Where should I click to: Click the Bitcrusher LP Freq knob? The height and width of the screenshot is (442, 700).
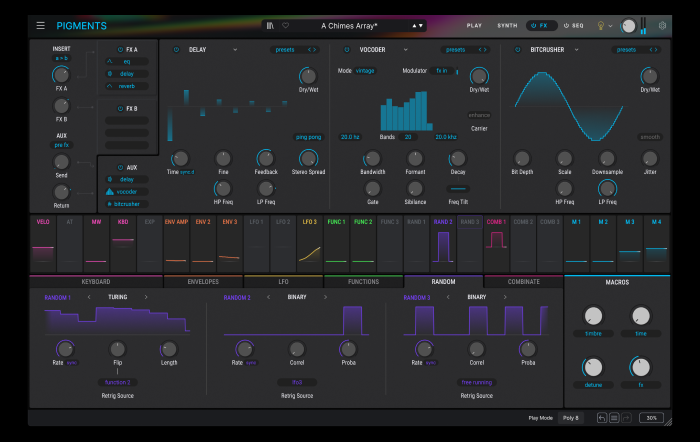point(607,189)
